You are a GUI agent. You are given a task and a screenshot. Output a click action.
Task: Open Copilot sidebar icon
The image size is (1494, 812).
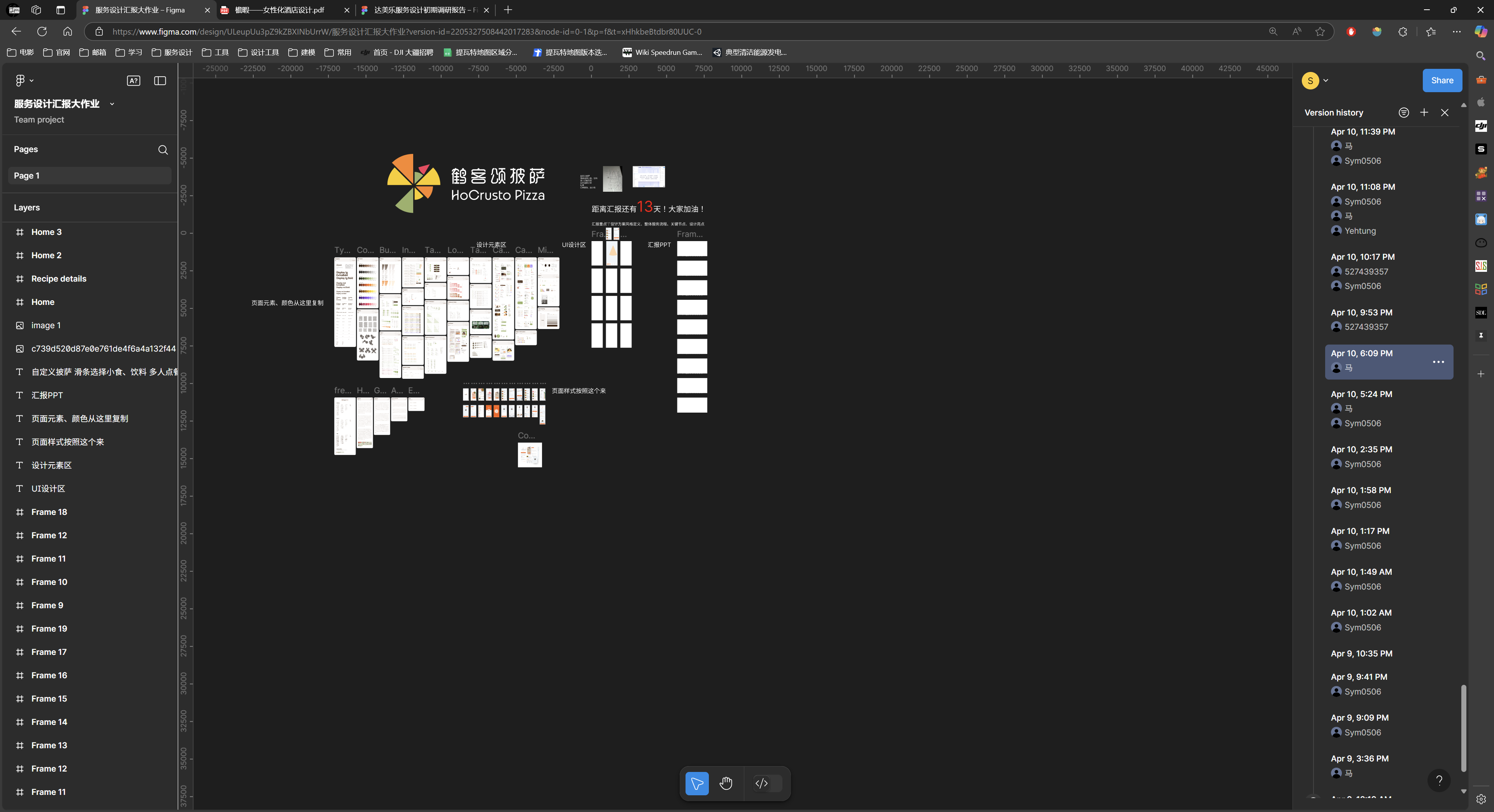(1481, 31)
